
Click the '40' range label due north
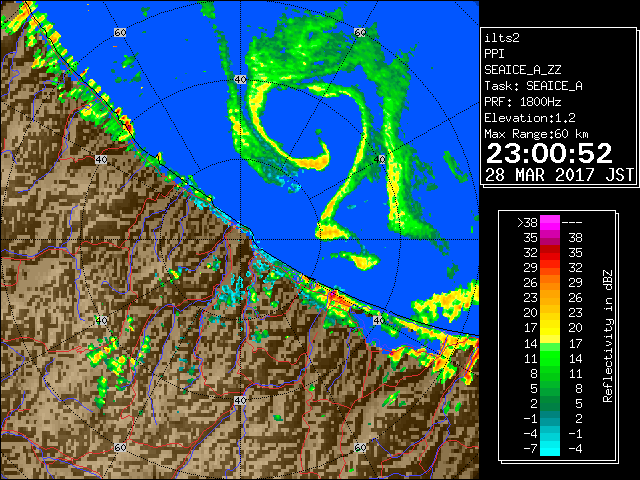pos(240,79)
